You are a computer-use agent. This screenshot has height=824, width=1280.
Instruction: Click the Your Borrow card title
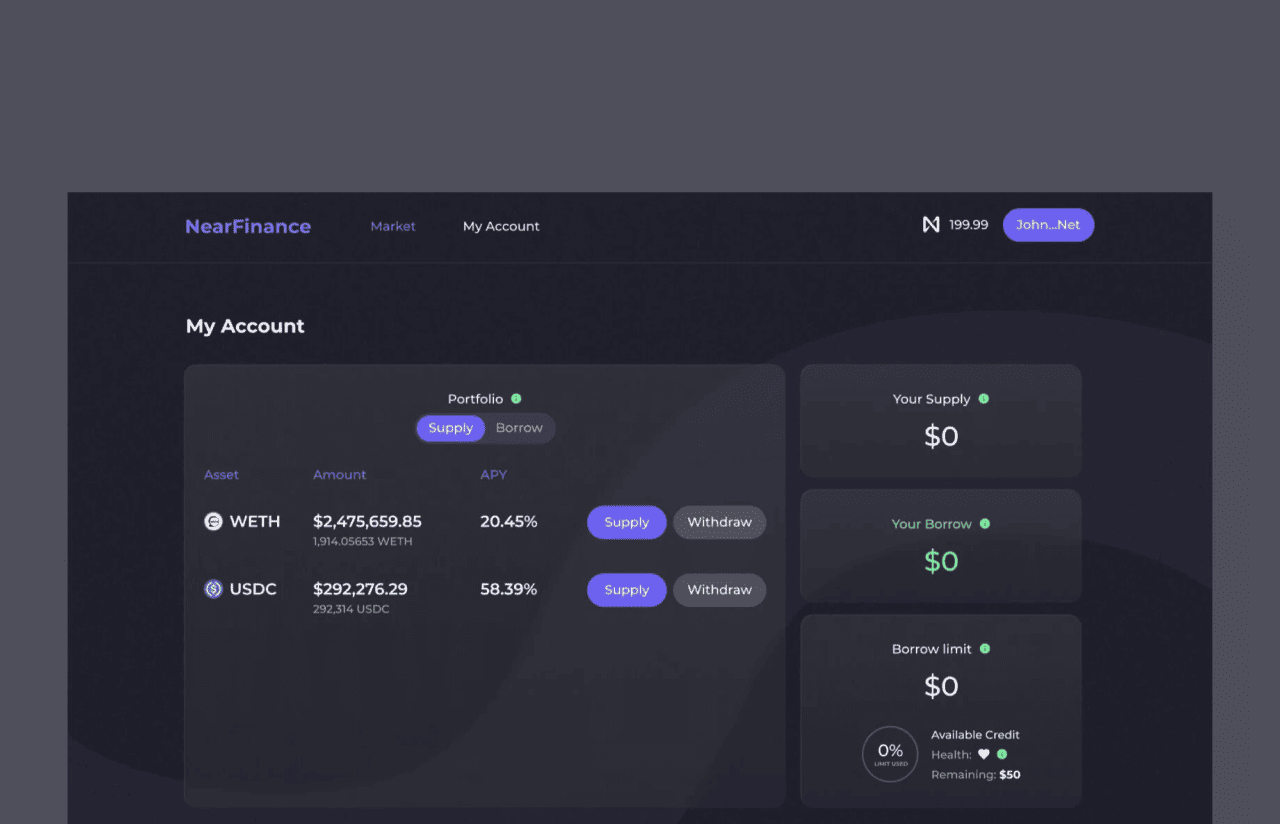coord(931,524)
